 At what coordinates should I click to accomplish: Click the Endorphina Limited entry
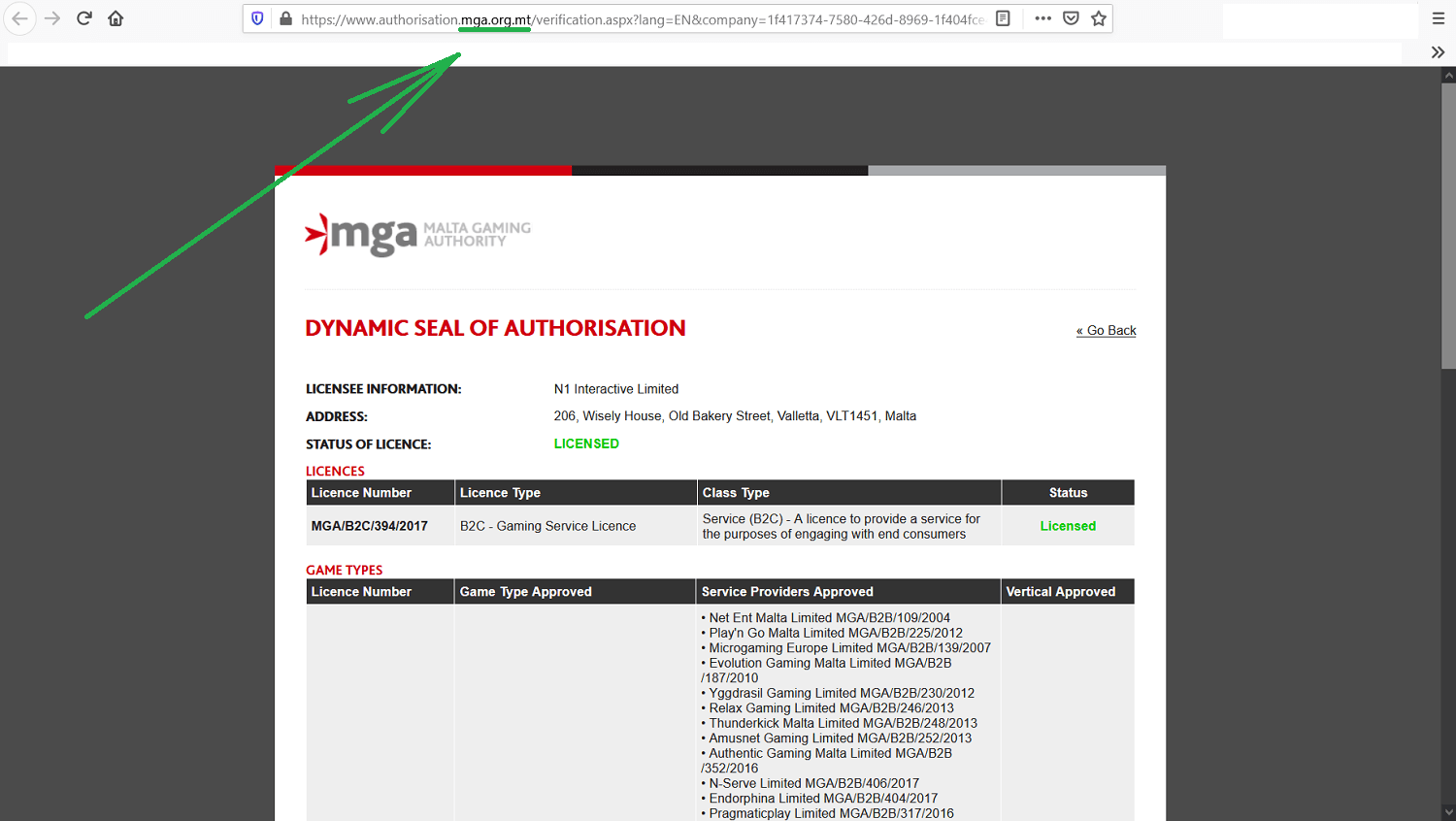(x=819, y=799)
